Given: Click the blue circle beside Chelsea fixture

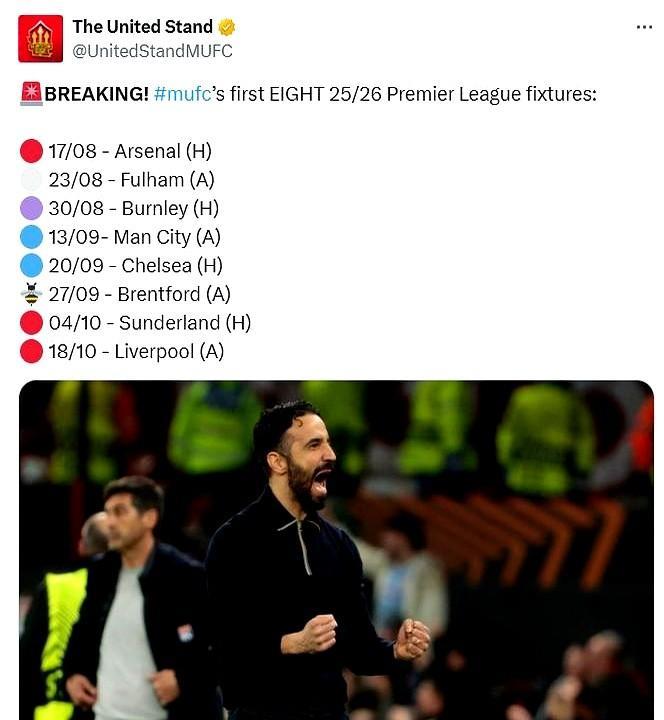Looking at the screenshot, I should tap(31, 265).
